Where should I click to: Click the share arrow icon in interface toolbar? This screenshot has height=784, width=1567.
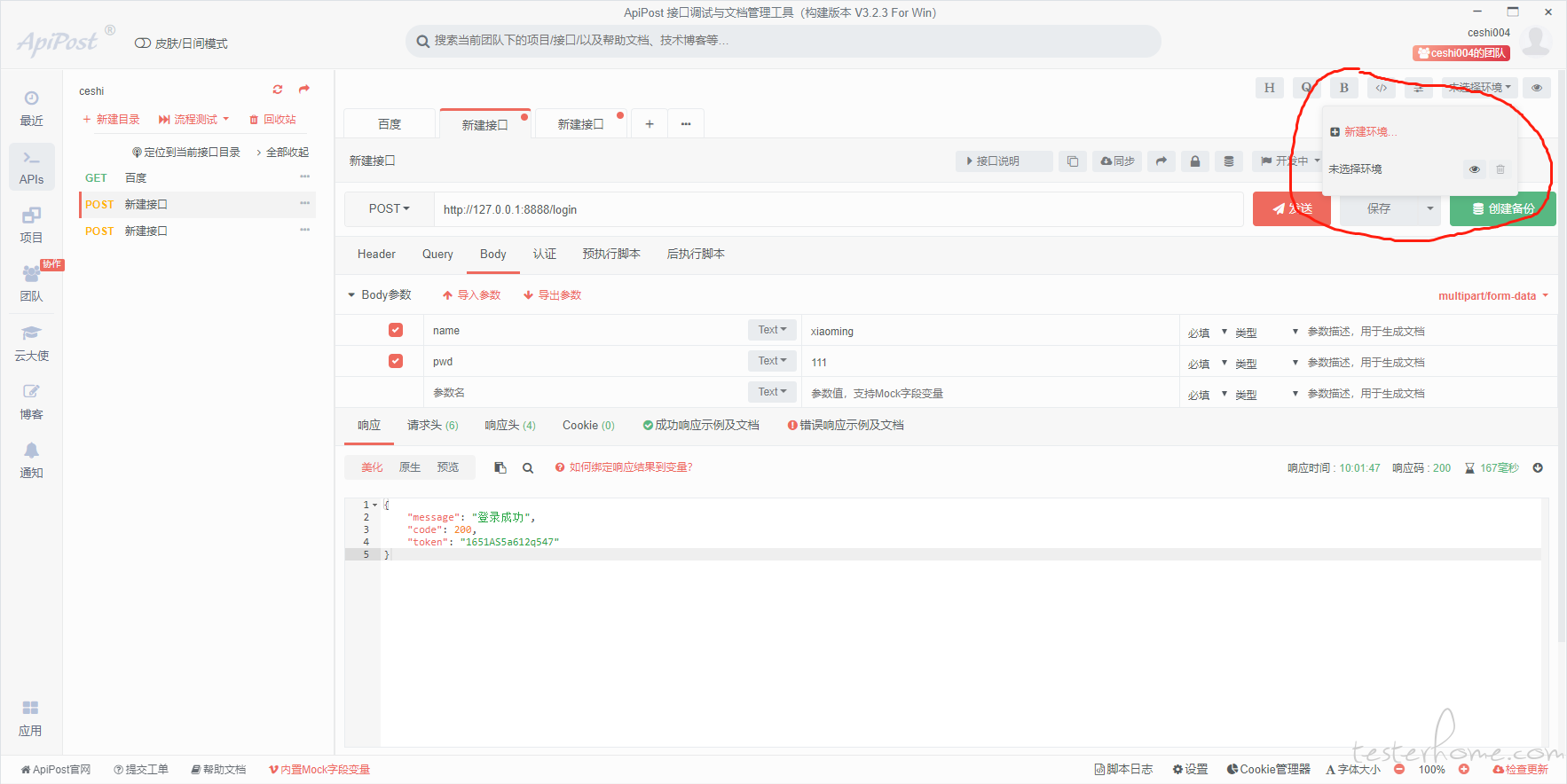pyautogui.click(x=1161, y=161)
